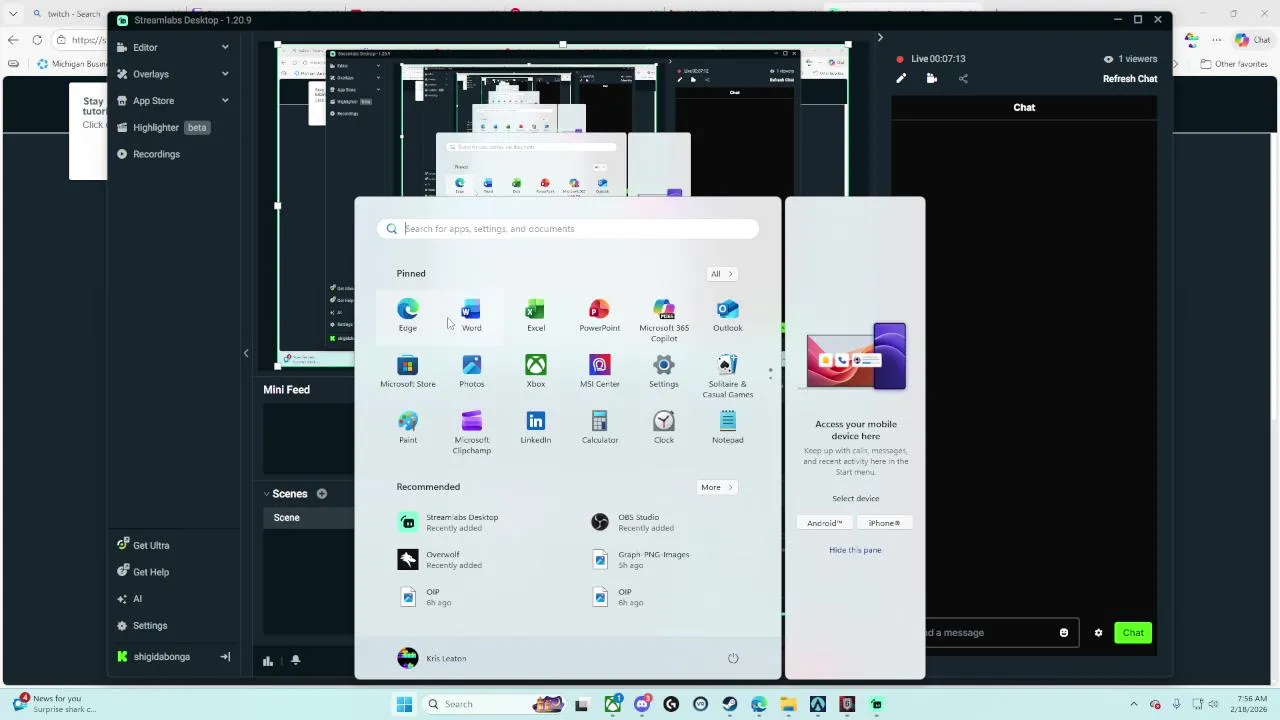Collapse the Scenes section chevron
Image resolution: width=1280 pixels, height=720 pixels.
pyautogui.click(x=267, y=493)
